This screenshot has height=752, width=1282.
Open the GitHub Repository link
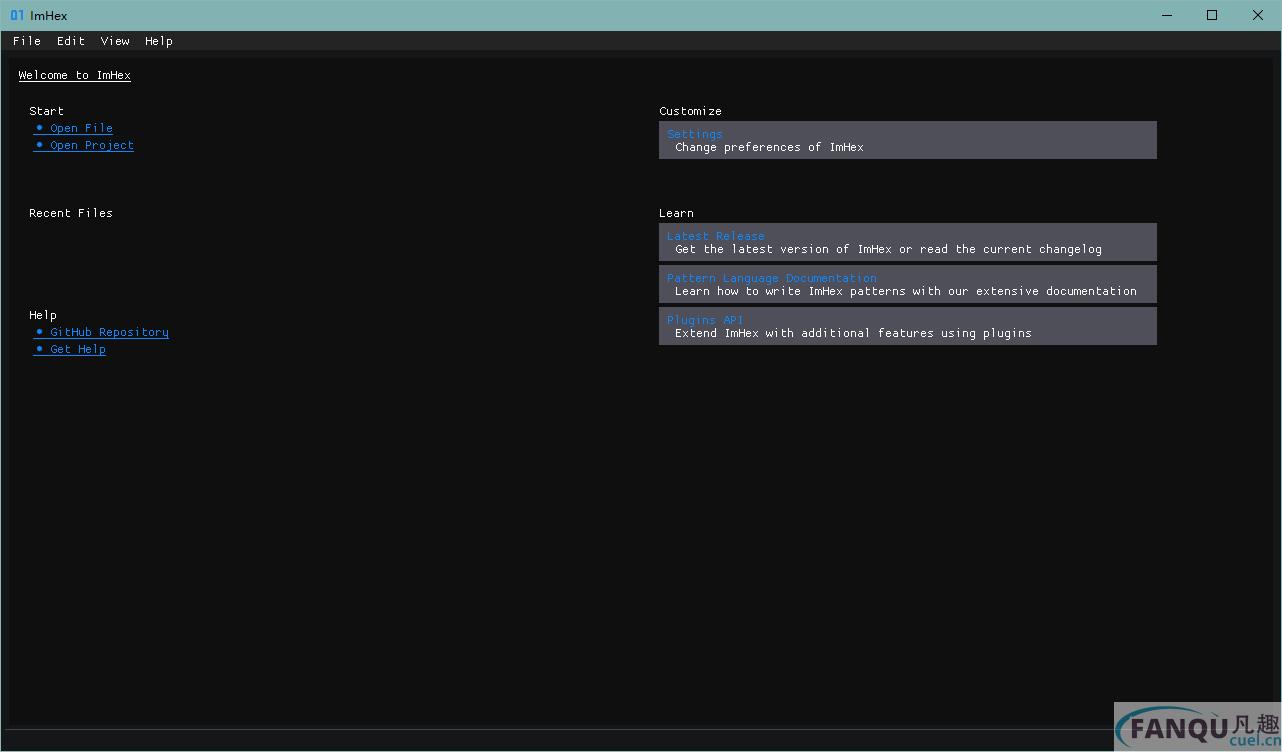point(101,332)
